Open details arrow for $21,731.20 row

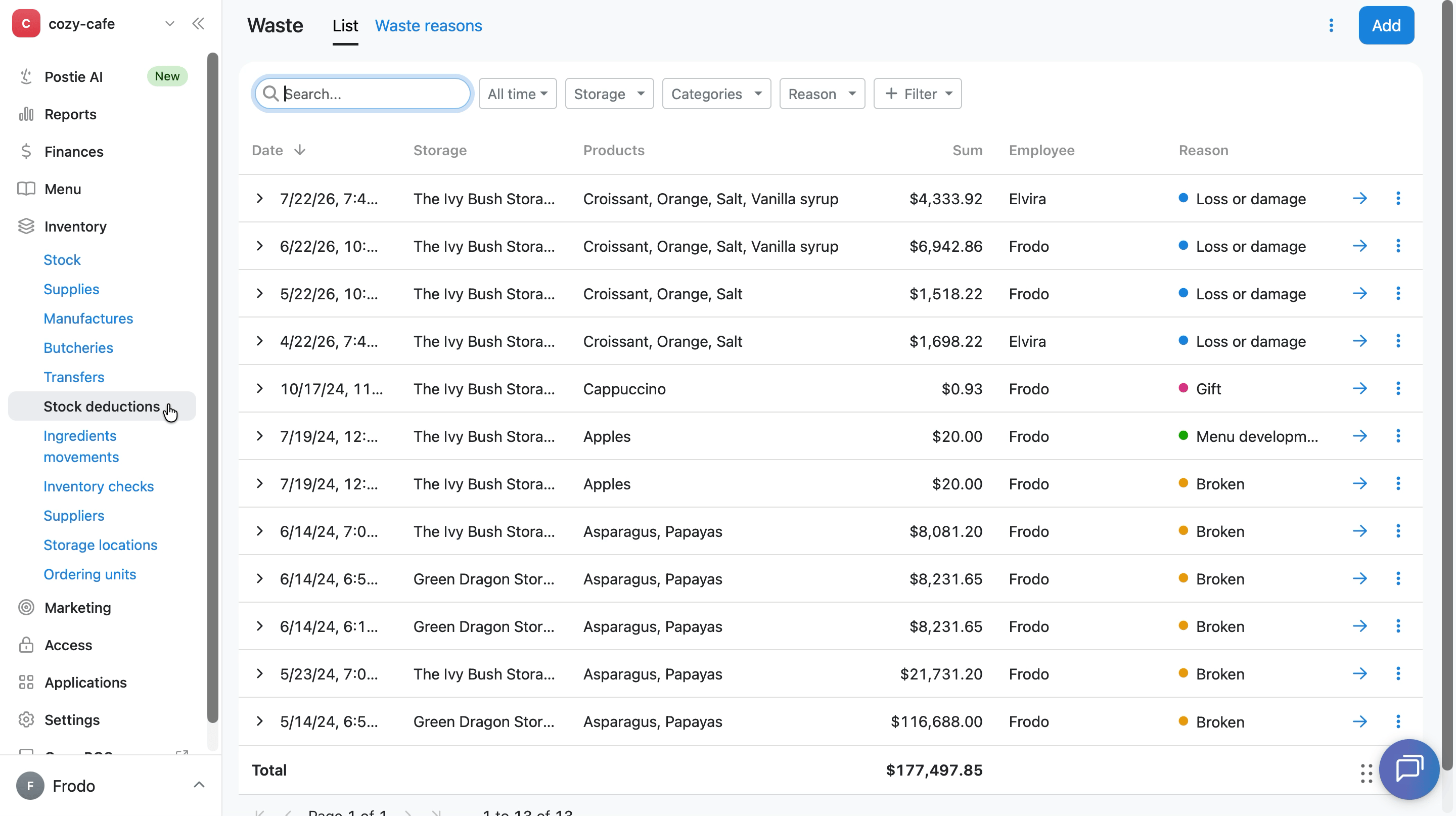click(1359, 673)
